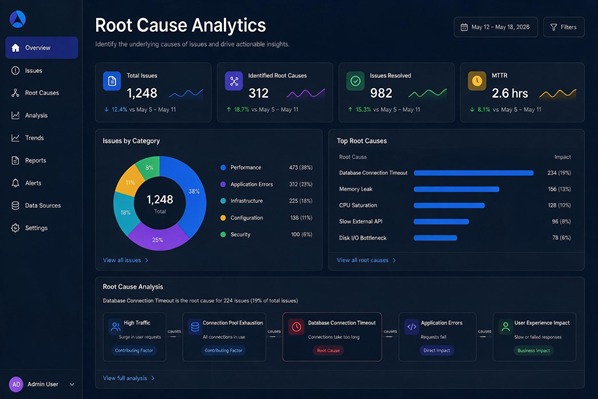
Task: Click the Alerts bell icon
Action: tap(15, 183)
